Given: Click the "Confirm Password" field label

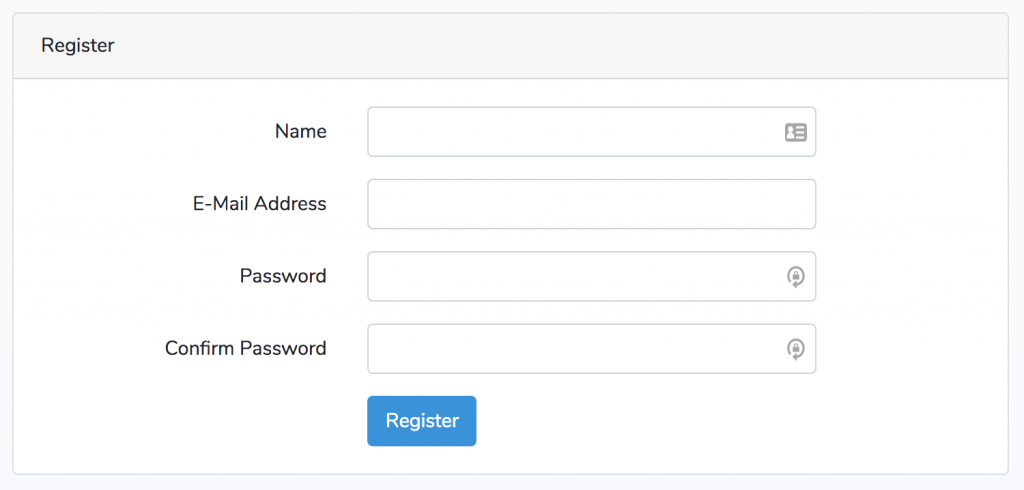Looking at the screenshot, I should [x=245, y=348].
